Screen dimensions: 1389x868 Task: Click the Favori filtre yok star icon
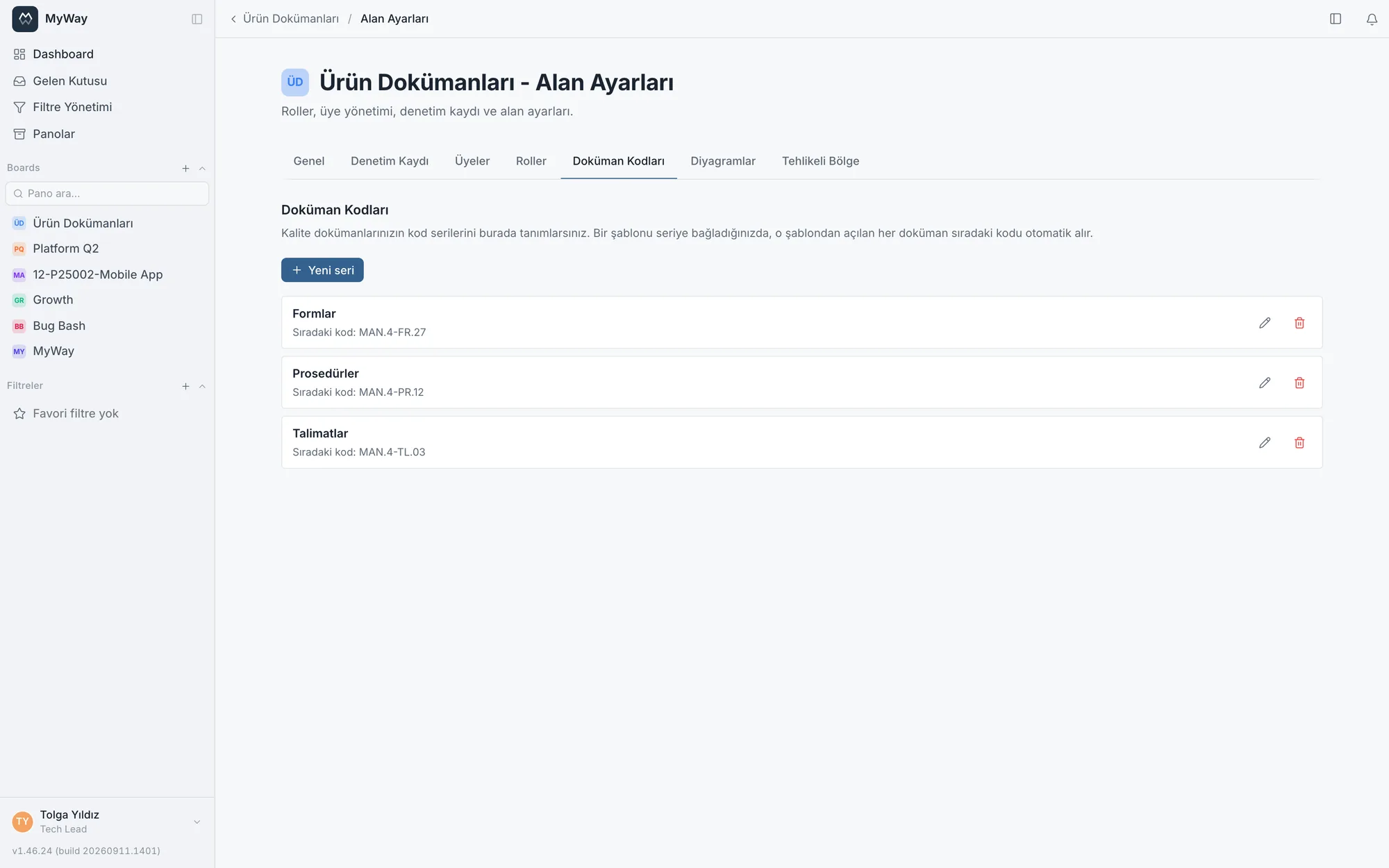pos(19,414)
